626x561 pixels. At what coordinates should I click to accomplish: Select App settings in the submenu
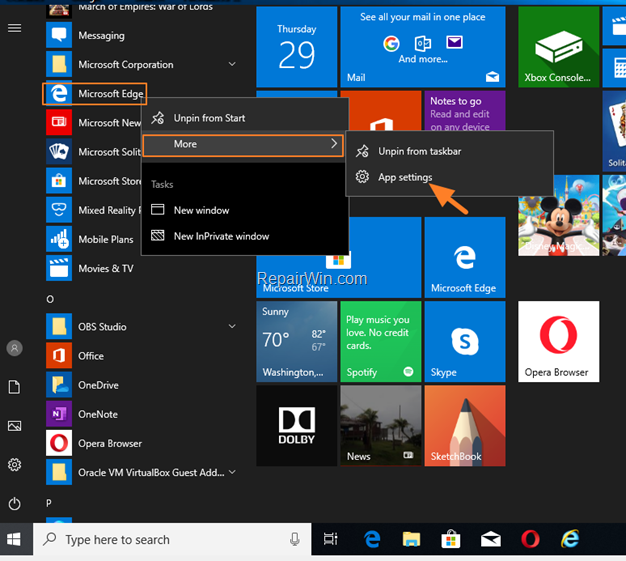pyautogui.click(x=450, y=177)
